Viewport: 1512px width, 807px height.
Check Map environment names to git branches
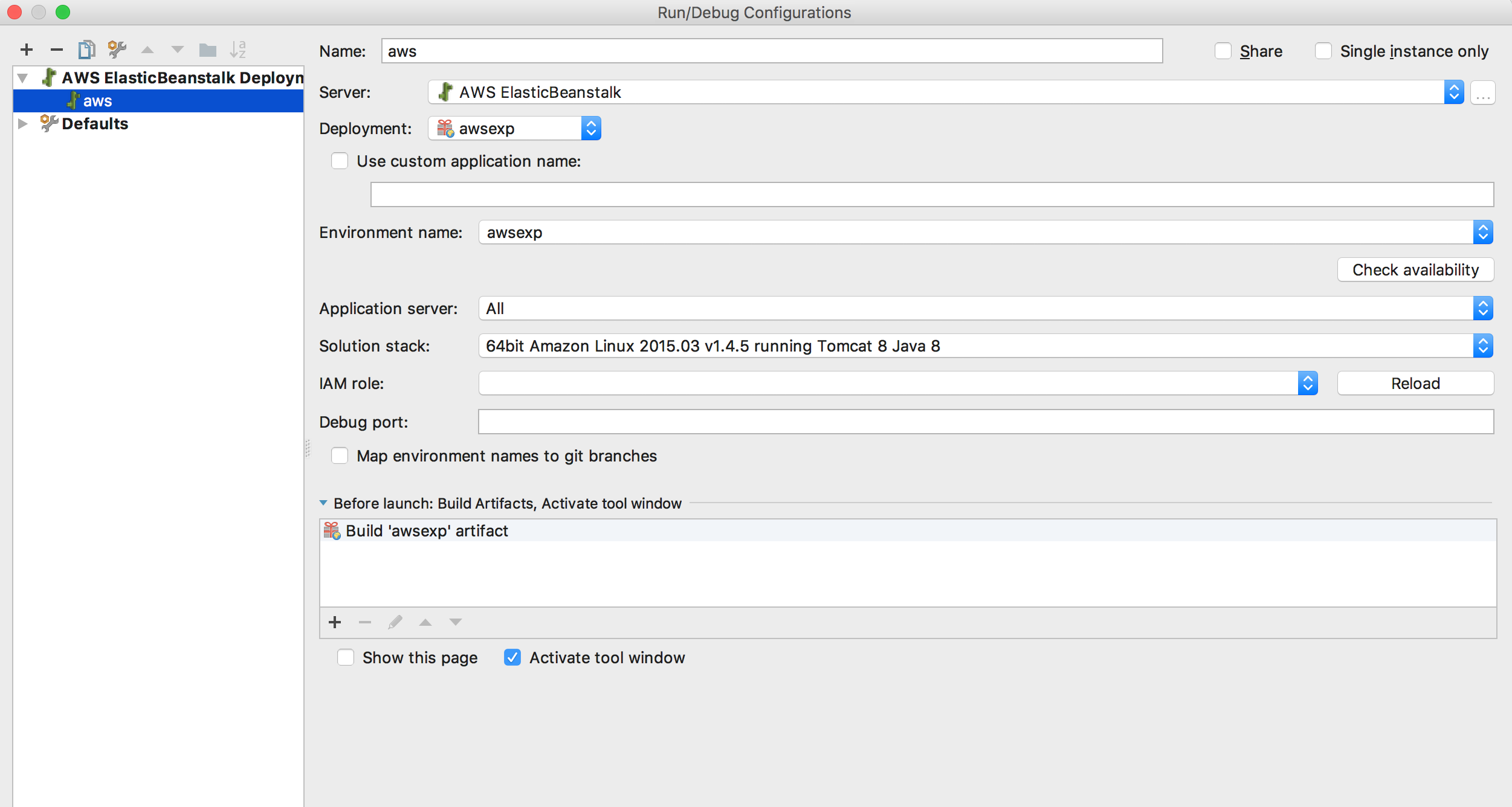[340, 455]
